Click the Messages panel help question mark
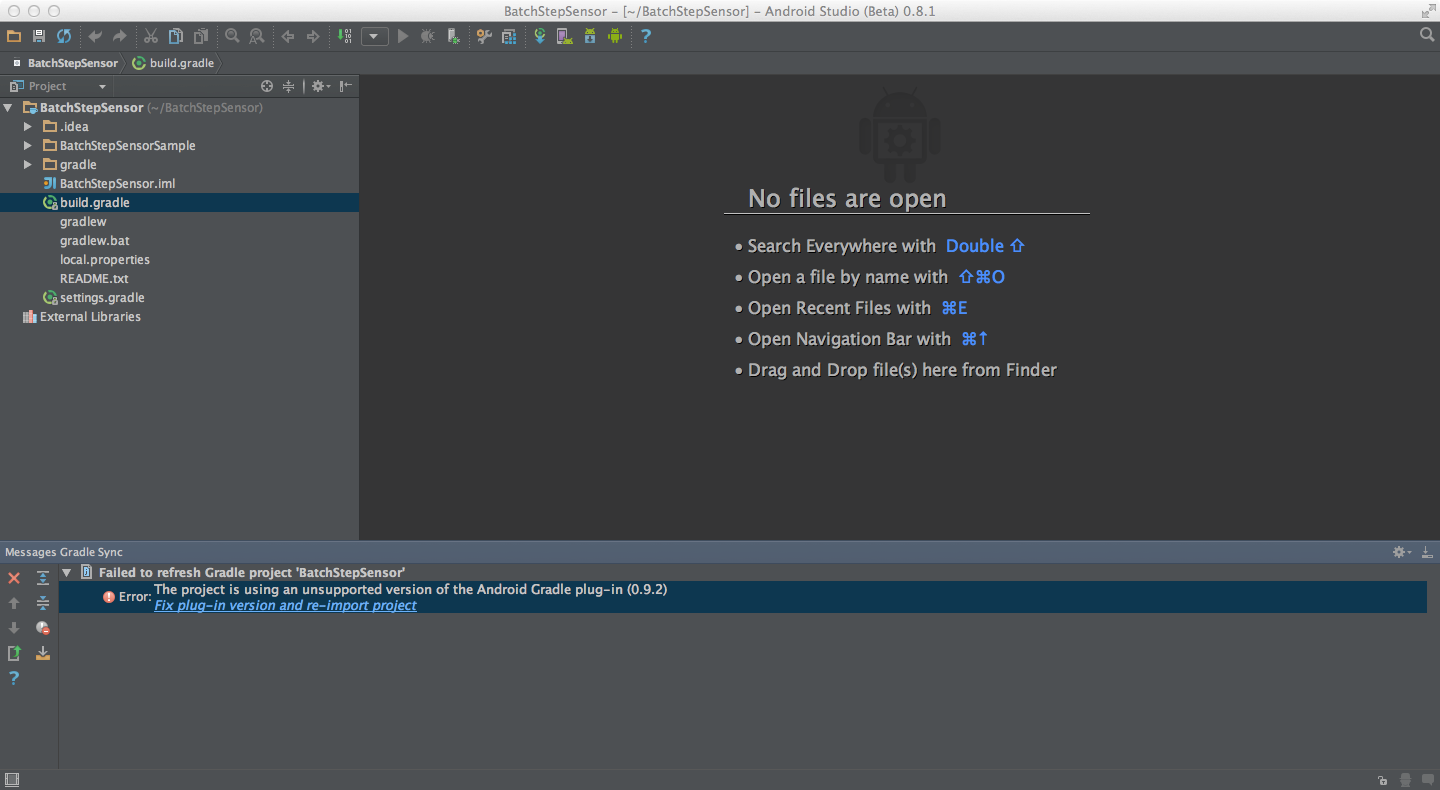 point(14,678)
